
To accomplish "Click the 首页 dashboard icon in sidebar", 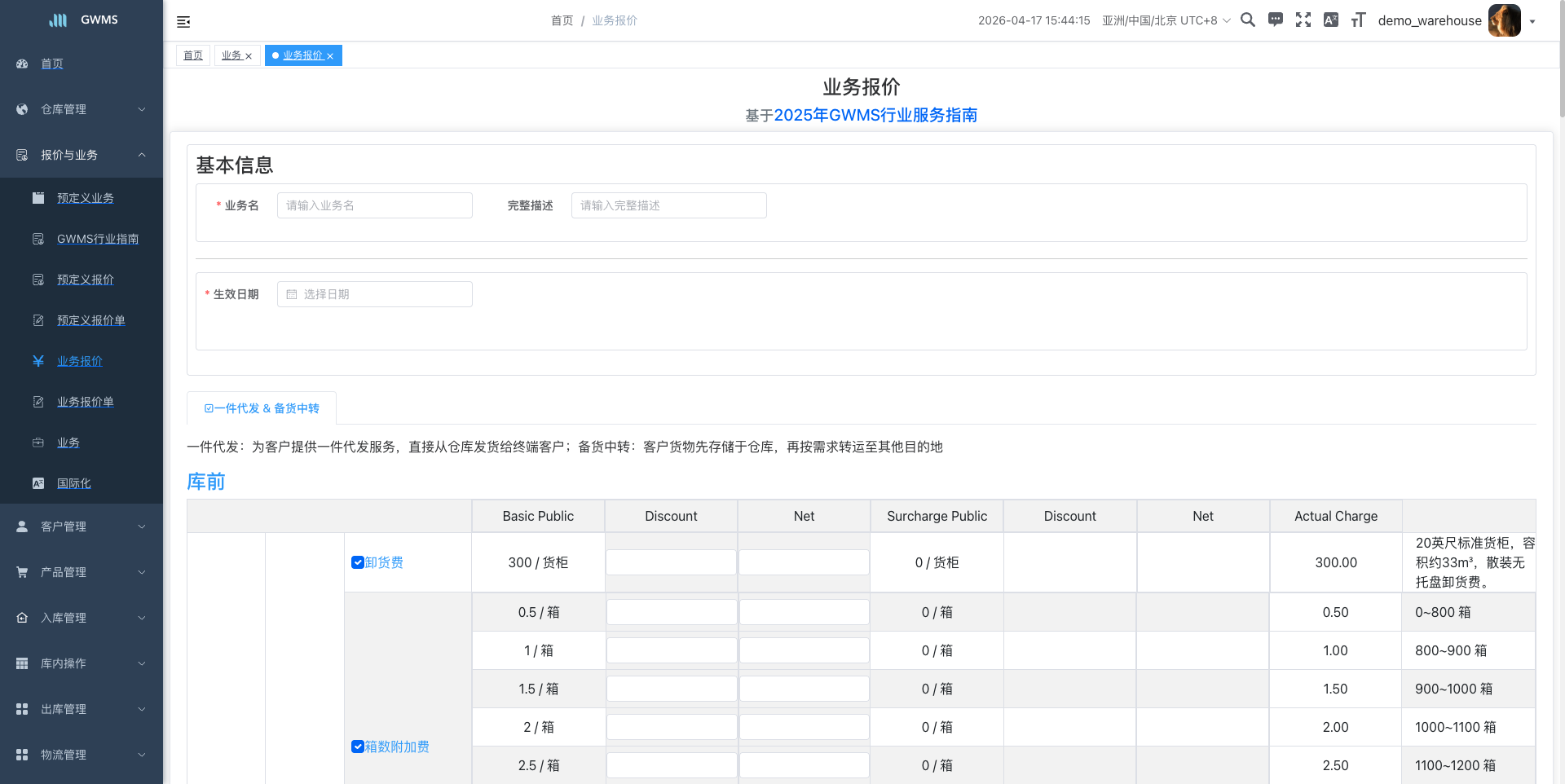I will (22, 64).
